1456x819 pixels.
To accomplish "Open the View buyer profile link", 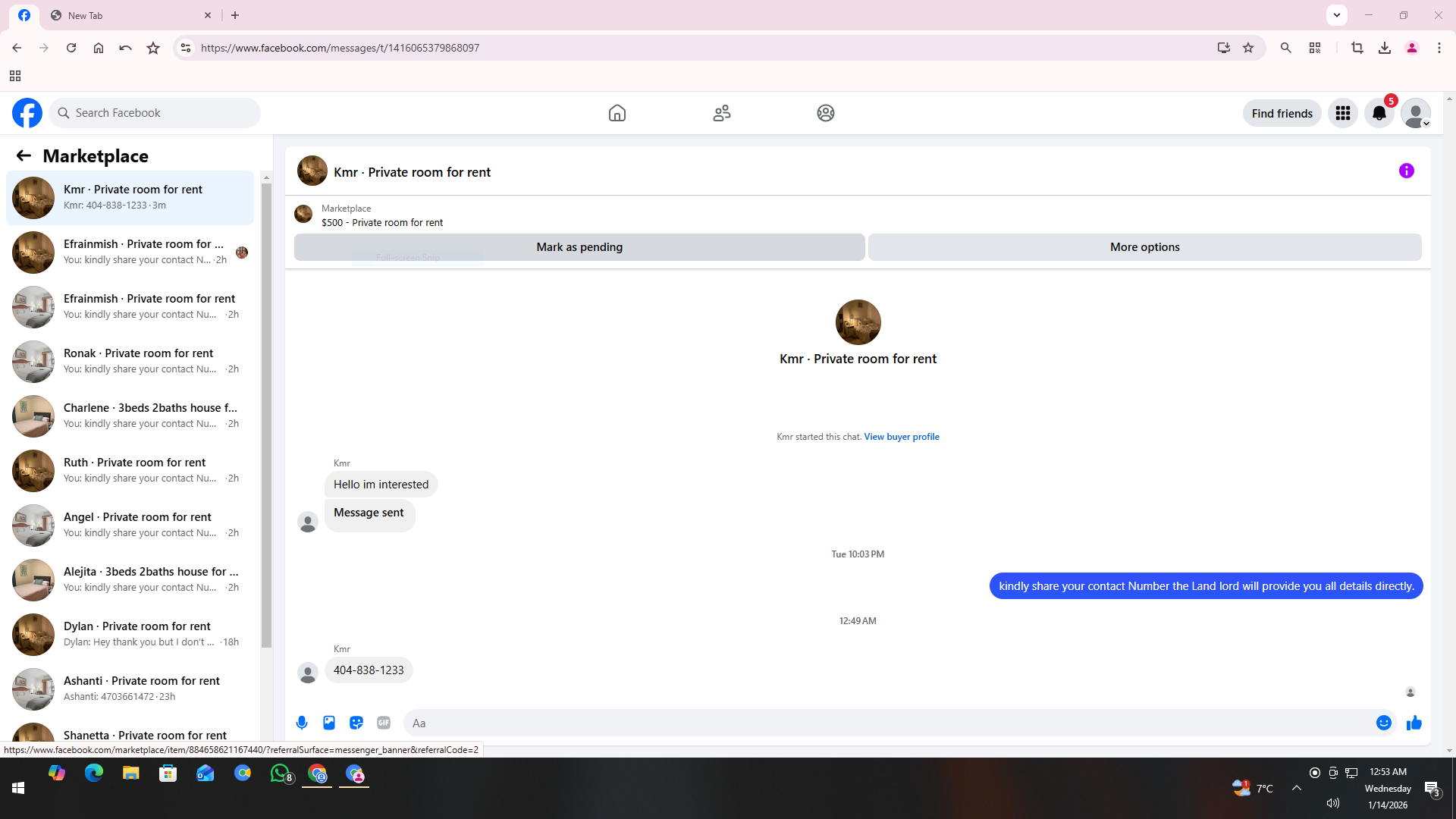I will point(901,437).
